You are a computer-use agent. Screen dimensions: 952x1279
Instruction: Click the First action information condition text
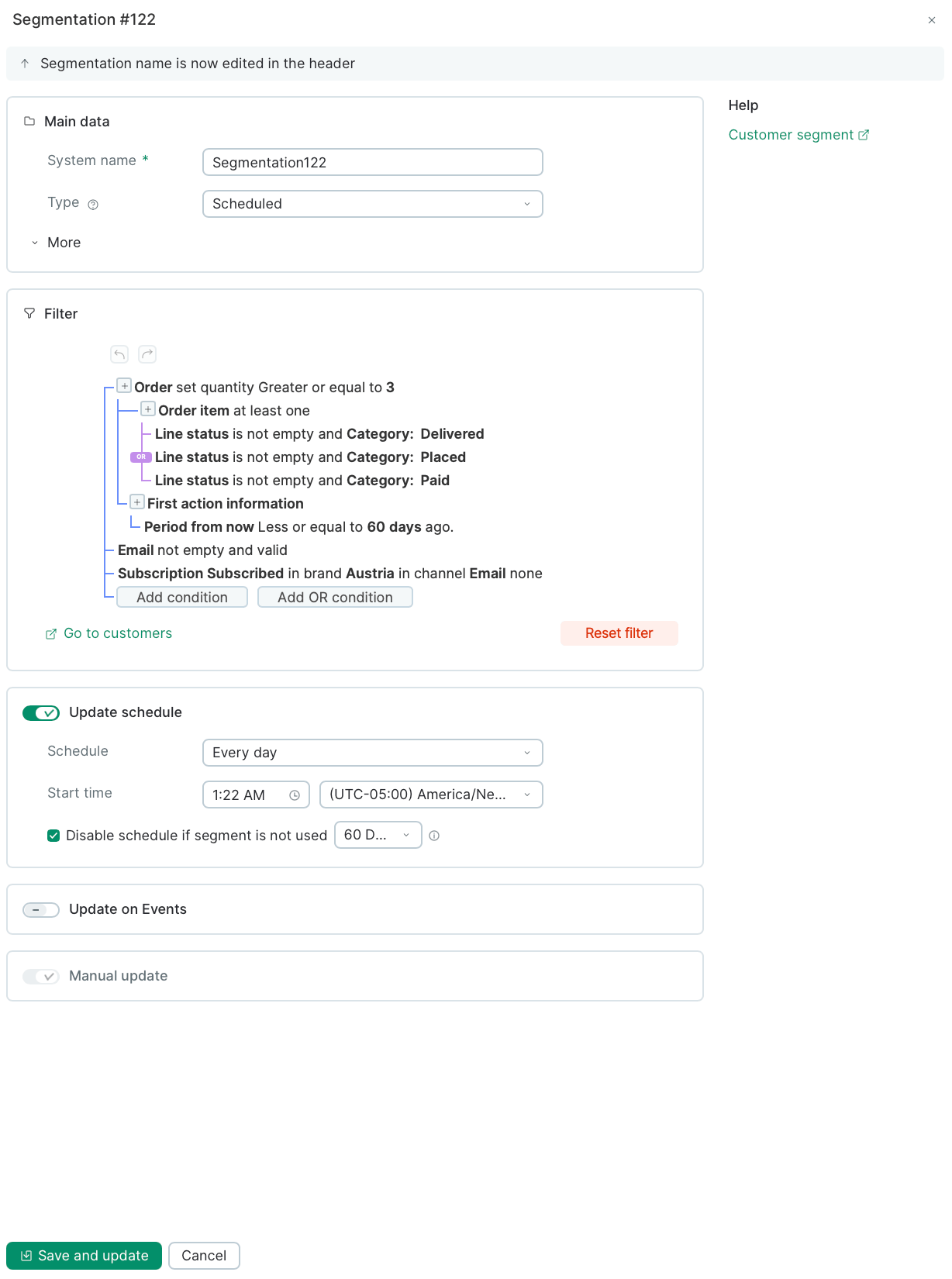(x=226, y=504)
